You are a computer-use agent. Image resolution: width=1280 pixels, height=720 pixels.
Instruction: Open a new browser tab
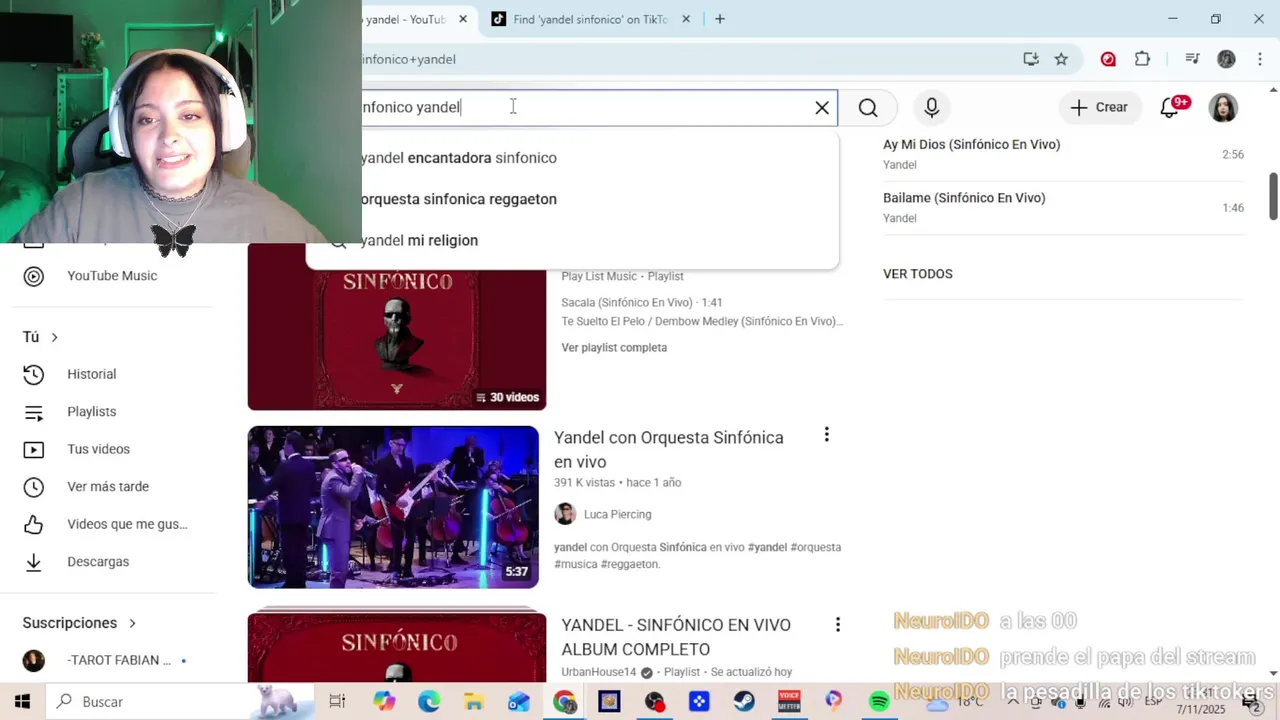point(719,19)
